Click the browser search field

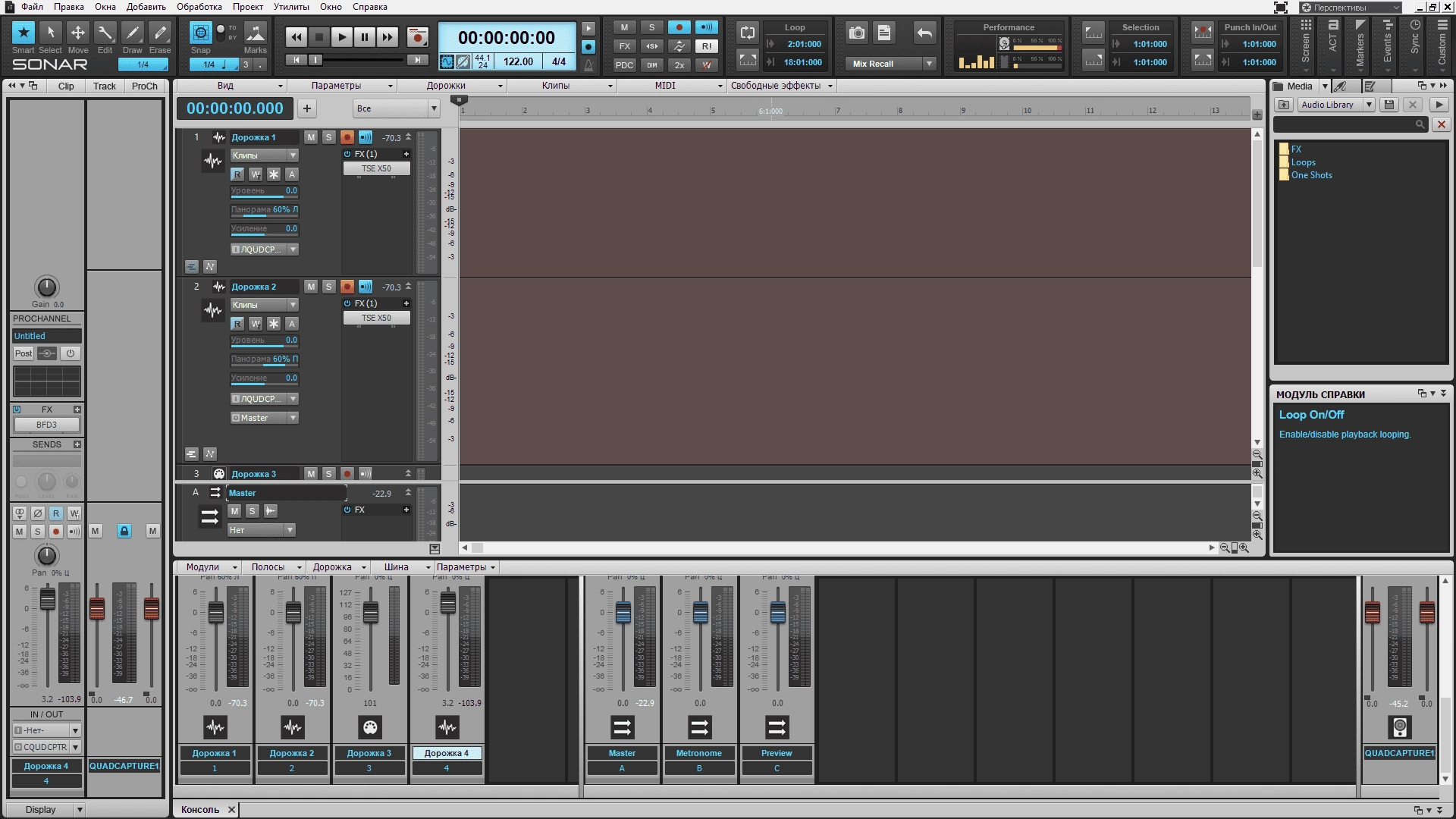pos(1351,124)
